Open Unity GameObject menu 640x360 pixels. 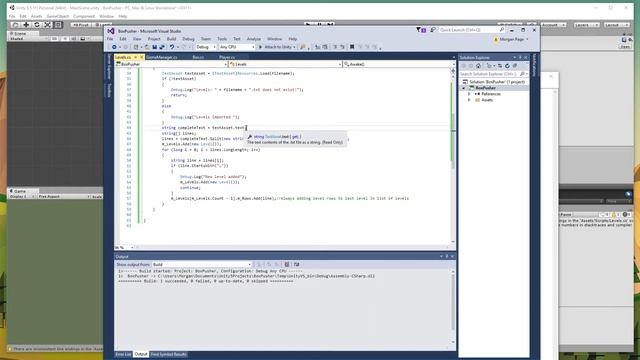58,16
